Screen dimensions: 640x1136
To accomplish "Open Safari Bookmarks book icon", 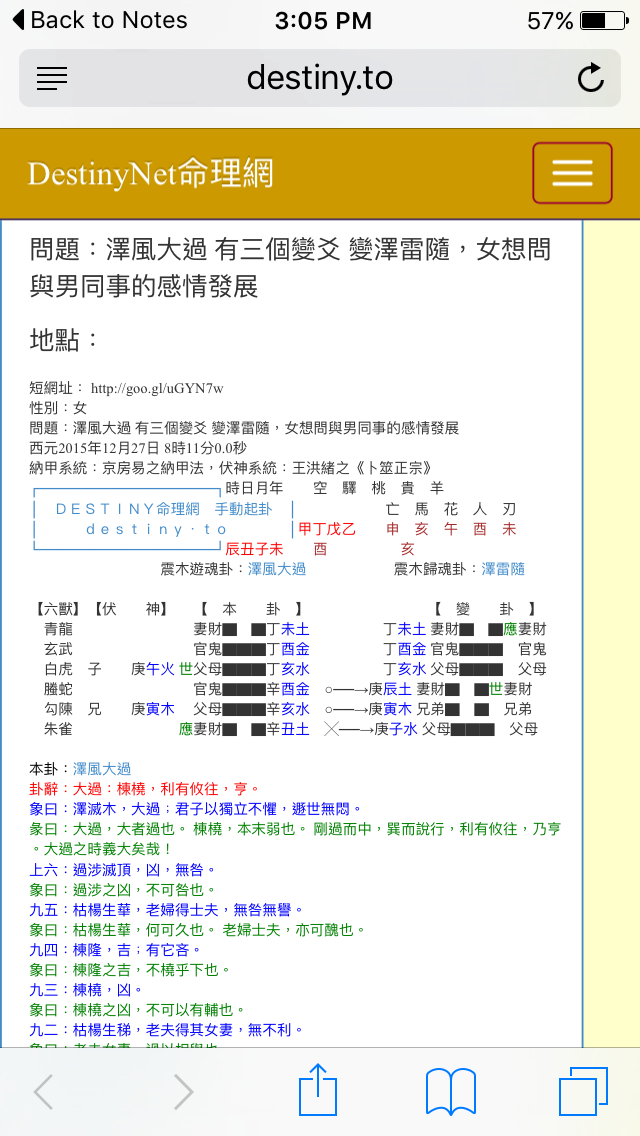I will click(x=450, y=1092).
